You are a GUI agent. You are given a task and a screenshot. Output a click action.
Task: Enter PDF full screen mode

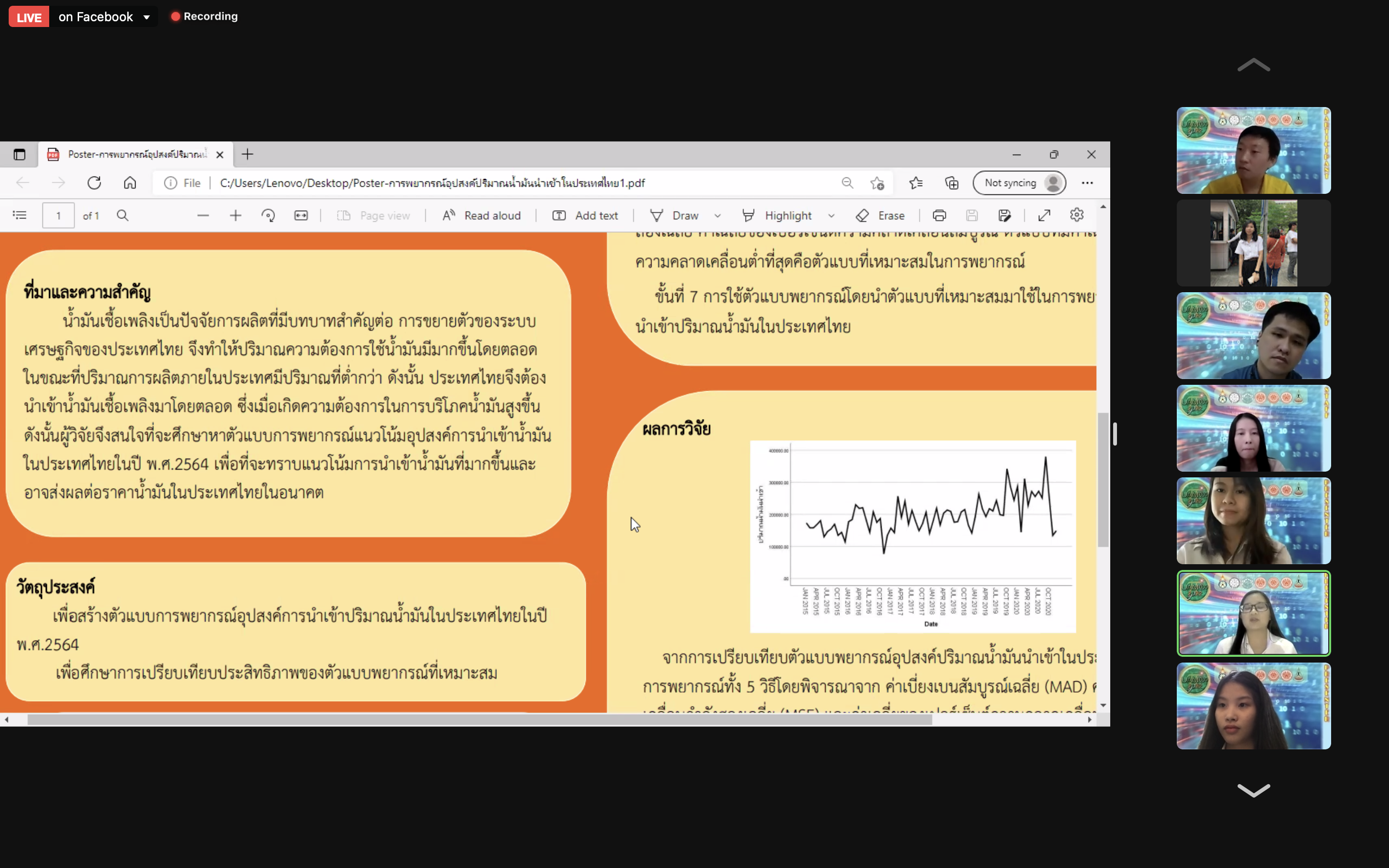point(1044,215)
